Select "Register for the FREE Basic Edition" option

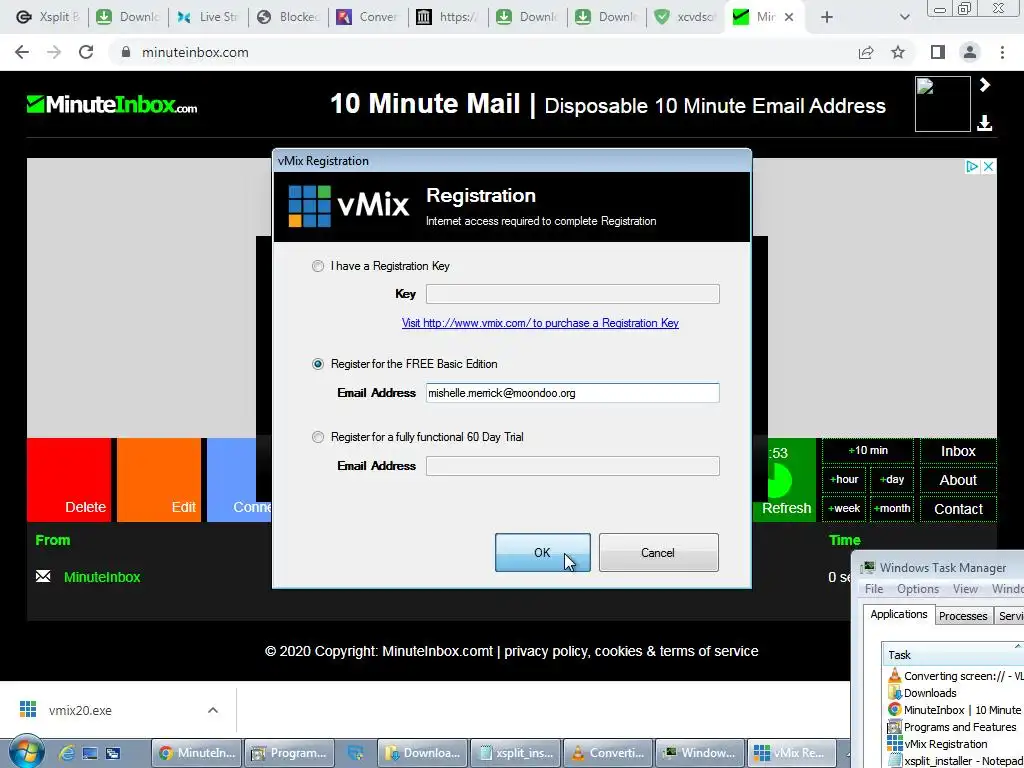(317, 364)
